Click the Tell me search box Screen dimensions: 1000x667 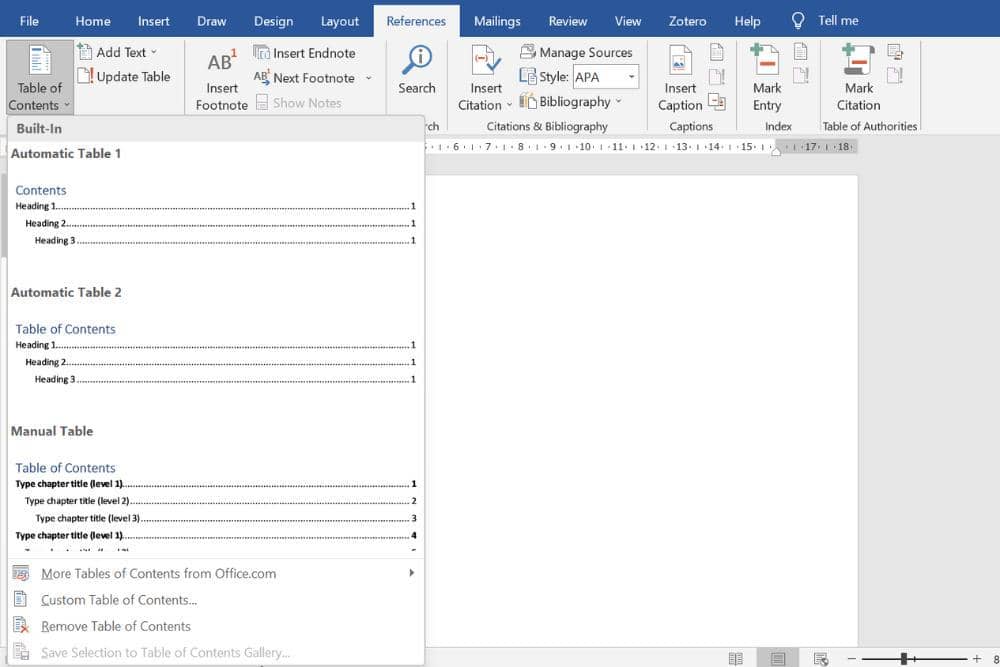(838, 21)
